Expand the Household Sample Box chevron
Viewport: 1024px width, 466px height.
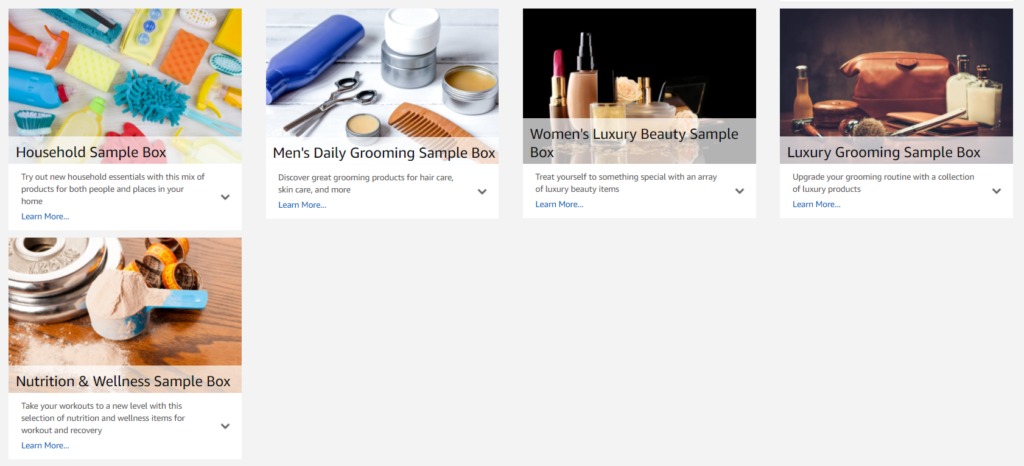(x=225, y=197)
